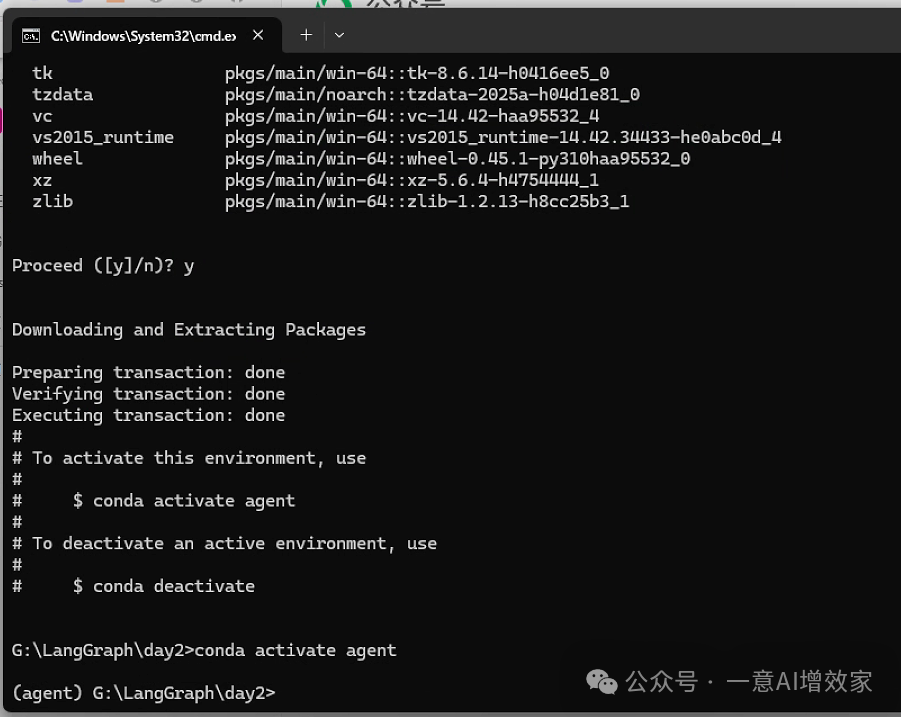Click the WeChat megaphone watermark icon
The image size is (901, 717).
[602, 682]
